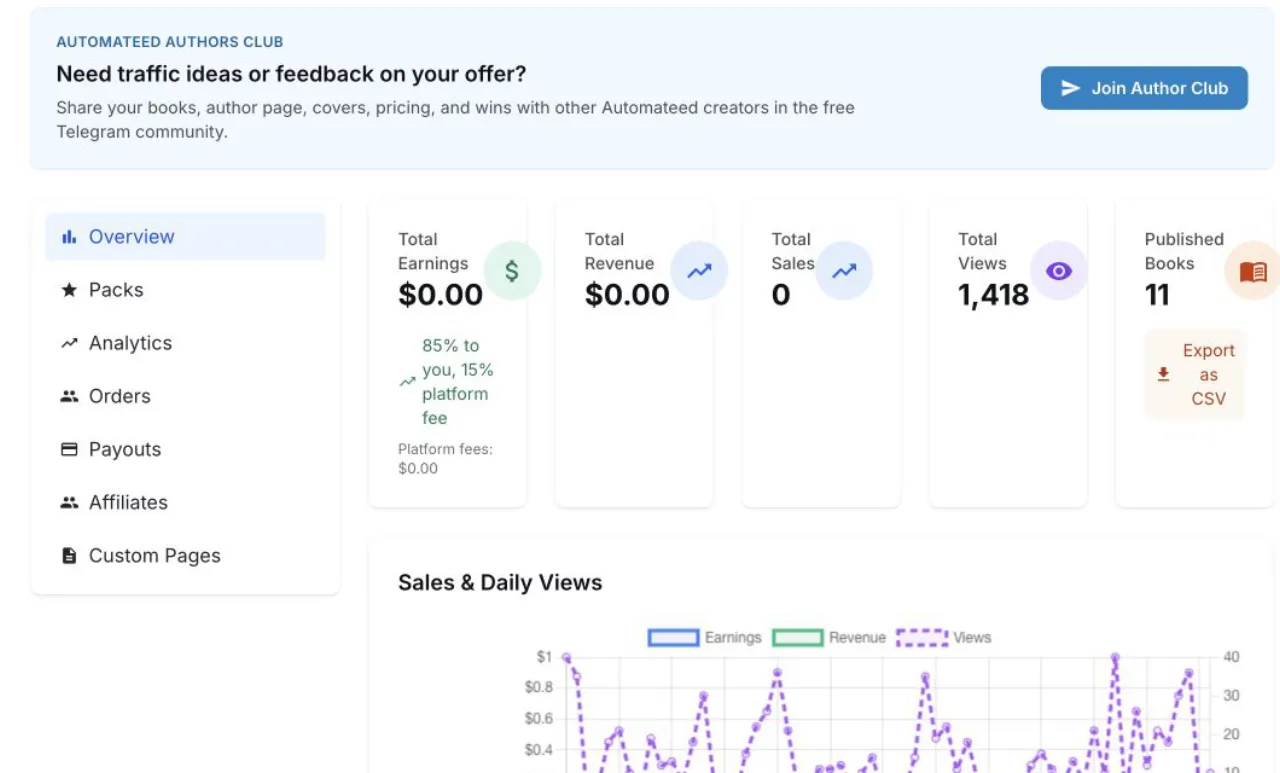The width and height of the screenshot is (1280, 773).
Task: Click the book icon in Published Books
Action: coord(1253,271)
